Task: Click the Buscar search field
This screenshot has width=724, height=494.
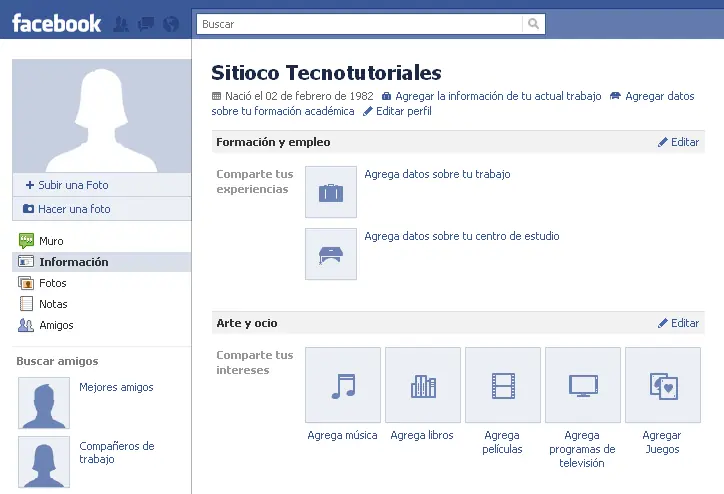Action: pyautogui.click(x=360, y=24)
